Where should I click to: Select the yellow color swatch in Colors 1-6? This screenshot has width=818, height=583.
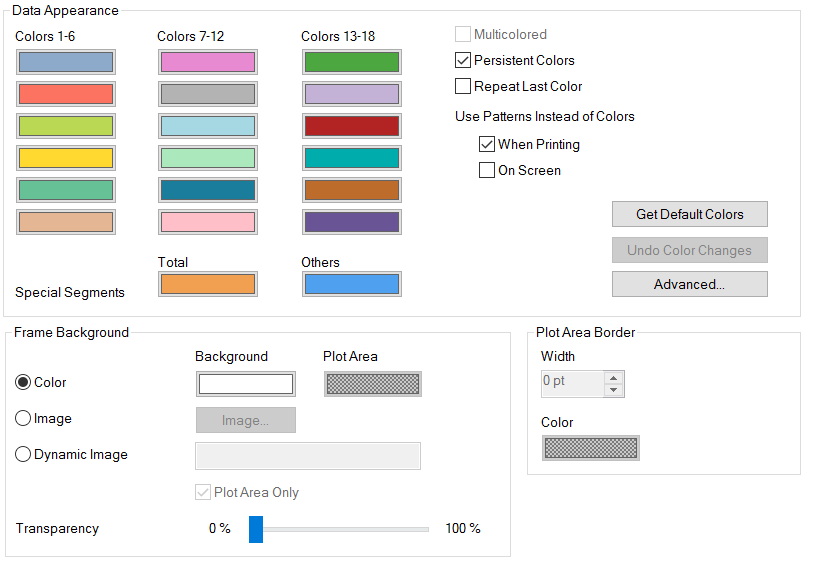point(65,158)
